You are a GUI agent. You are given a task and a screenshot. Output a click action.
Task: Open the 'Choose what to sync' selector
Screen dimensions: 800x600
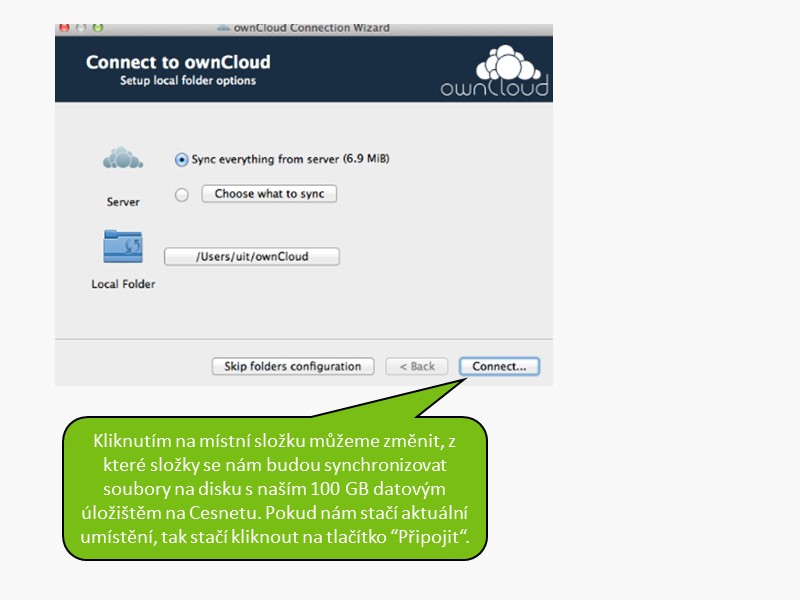(x=269, y=194)
